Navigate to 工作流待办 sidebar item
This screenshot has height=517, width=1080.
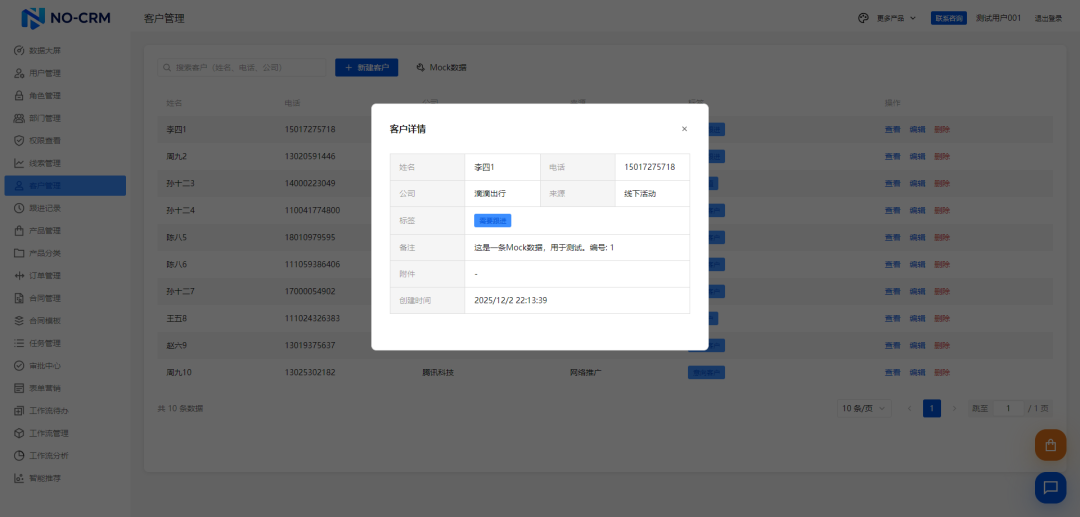[65, 411]
